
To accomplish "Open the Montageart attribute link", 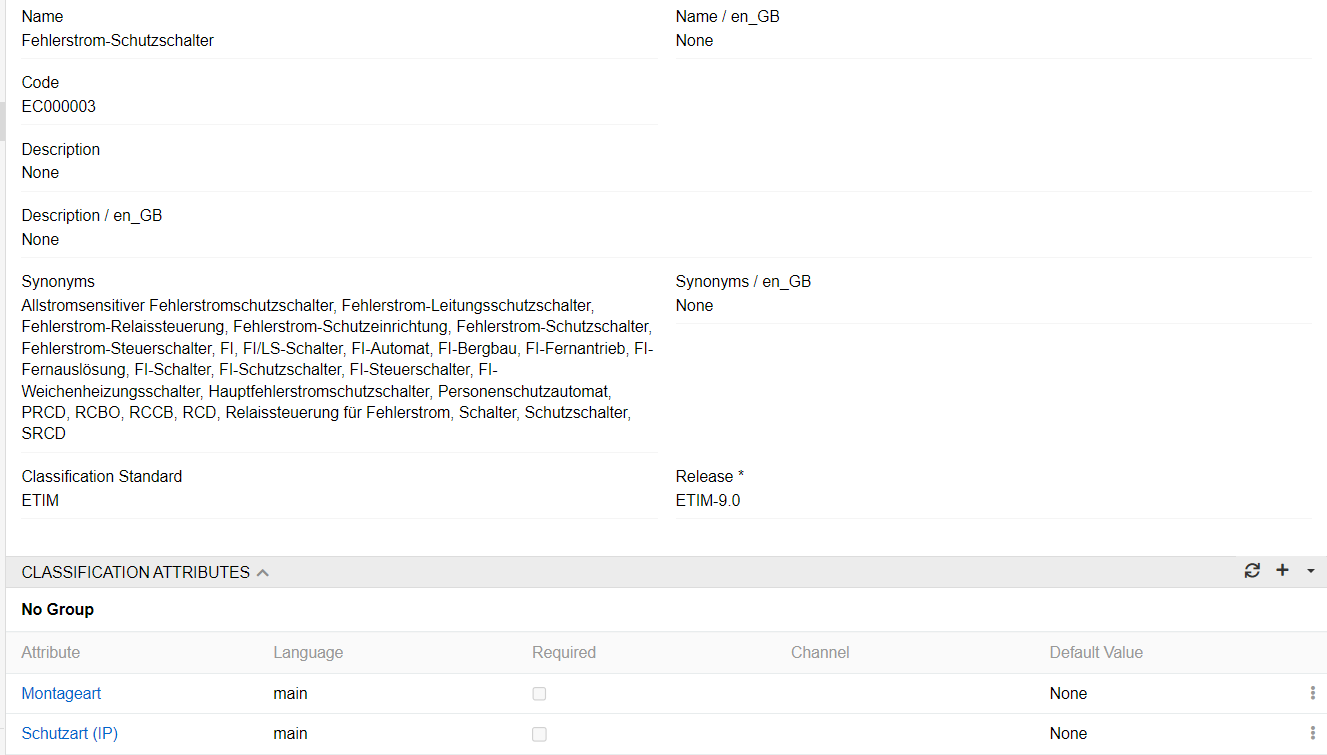I will (61, 693).
